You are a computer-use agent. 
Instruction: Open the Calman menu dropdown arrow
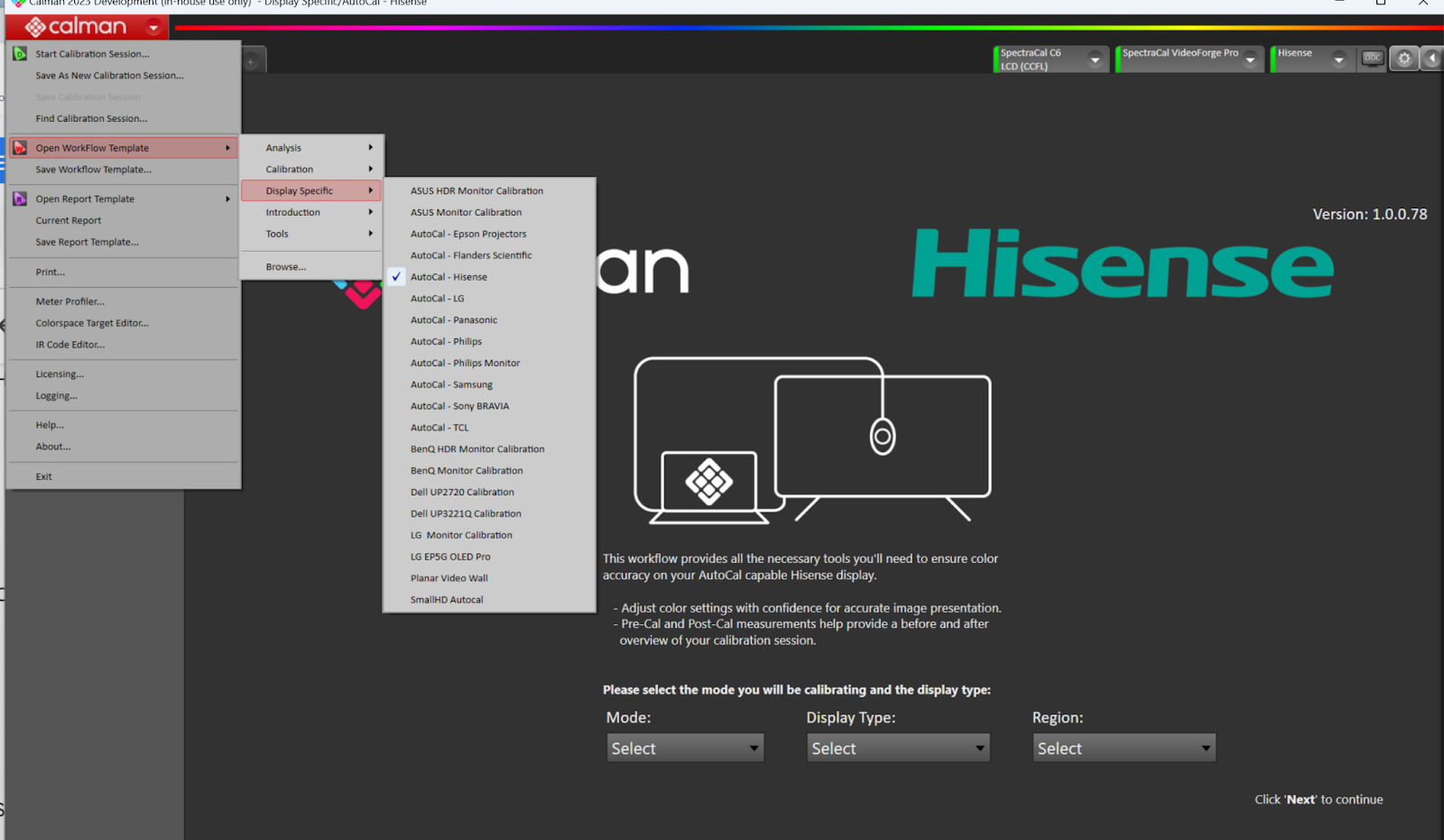pos(153,28)
